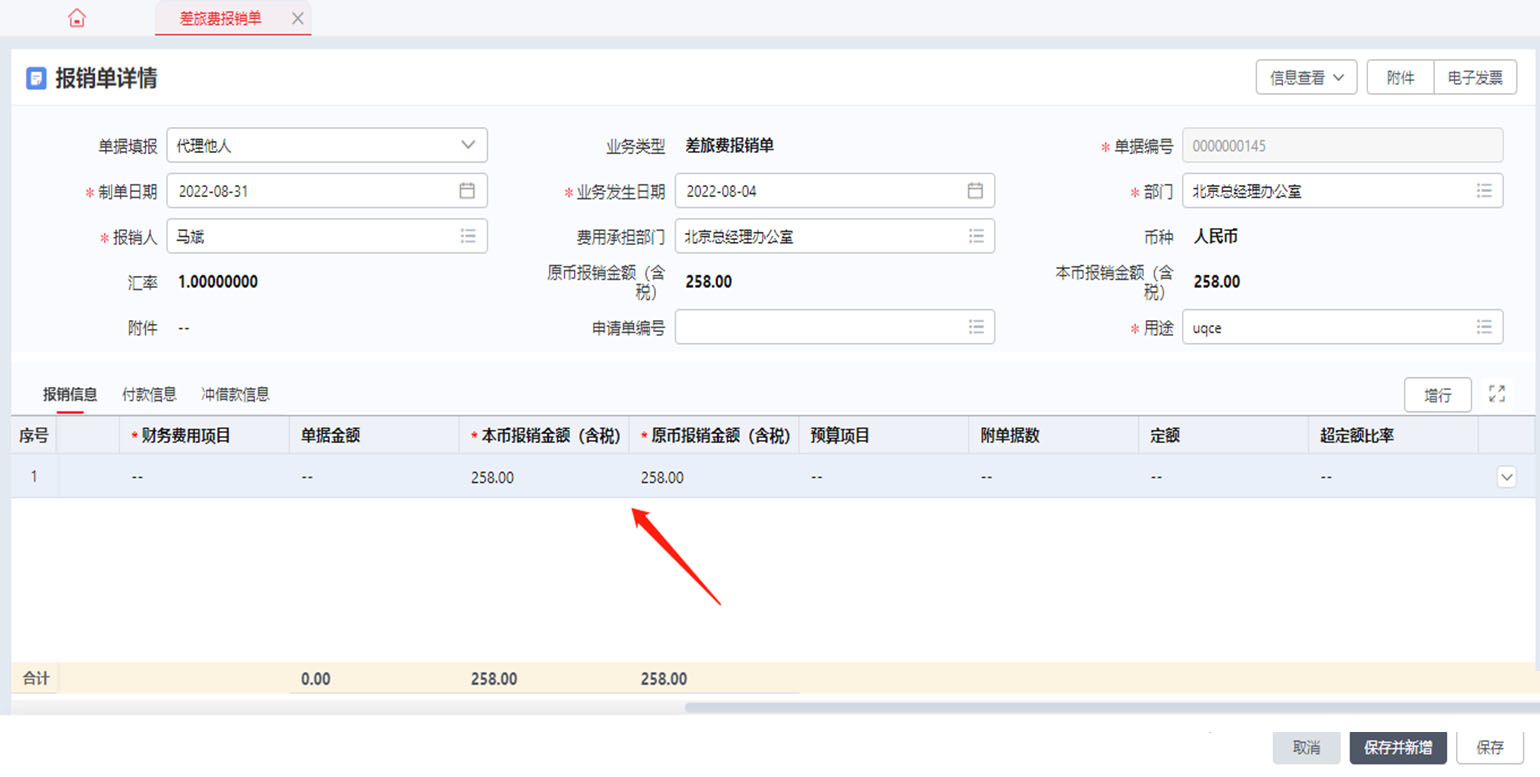This screenshot has width=1540, height=777.
Task: Go to the home page icon
Action: pyautogui.click(x=77, y=18)
